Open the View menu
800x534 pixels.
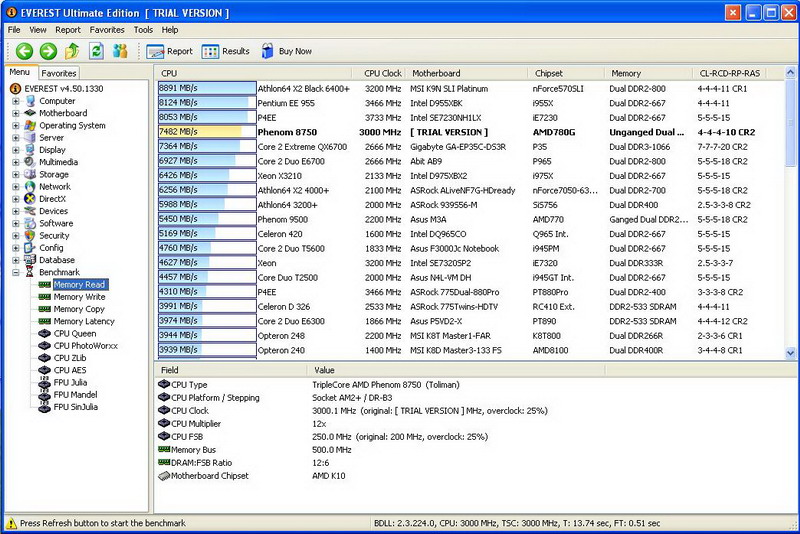coord(37,30)
